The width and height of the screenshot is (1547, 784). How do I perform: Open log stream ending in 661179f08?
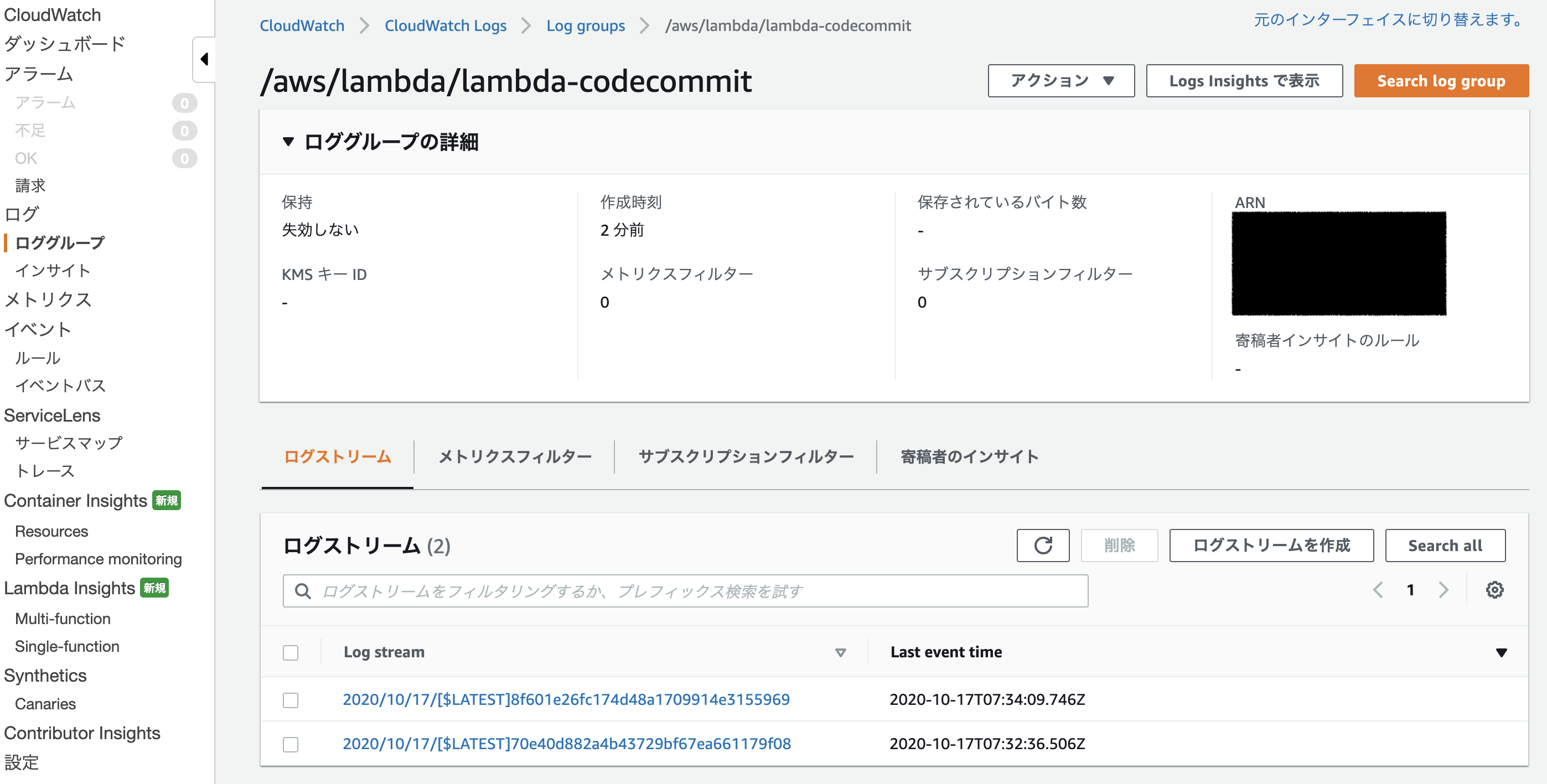click(x=567, y=744)
